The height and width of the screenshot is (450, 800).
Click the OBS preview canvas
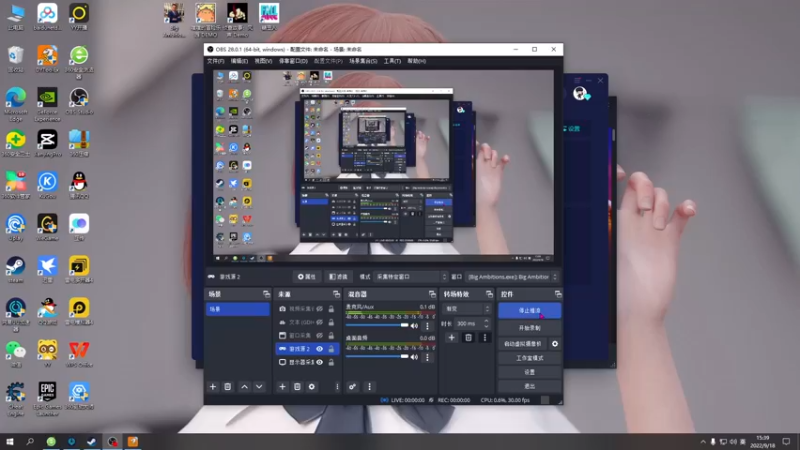(x=383, y=165)
